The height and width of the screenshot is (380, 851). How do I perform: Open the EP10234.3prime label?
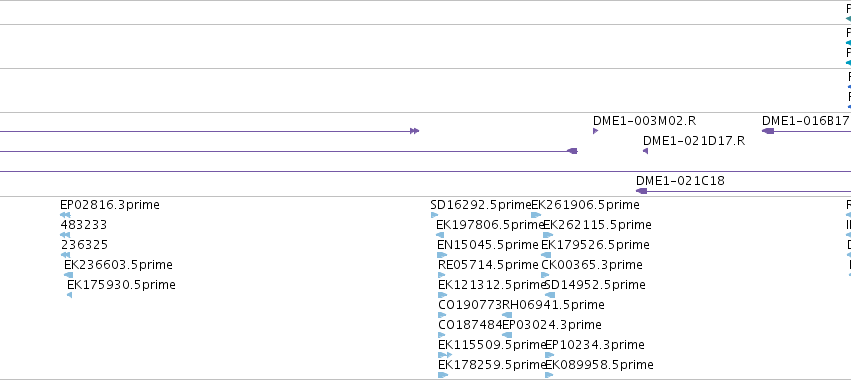595,345
